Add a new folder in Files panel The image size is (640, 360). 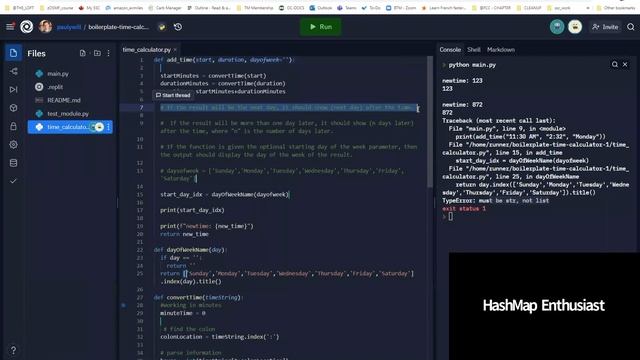click(97, 53)
